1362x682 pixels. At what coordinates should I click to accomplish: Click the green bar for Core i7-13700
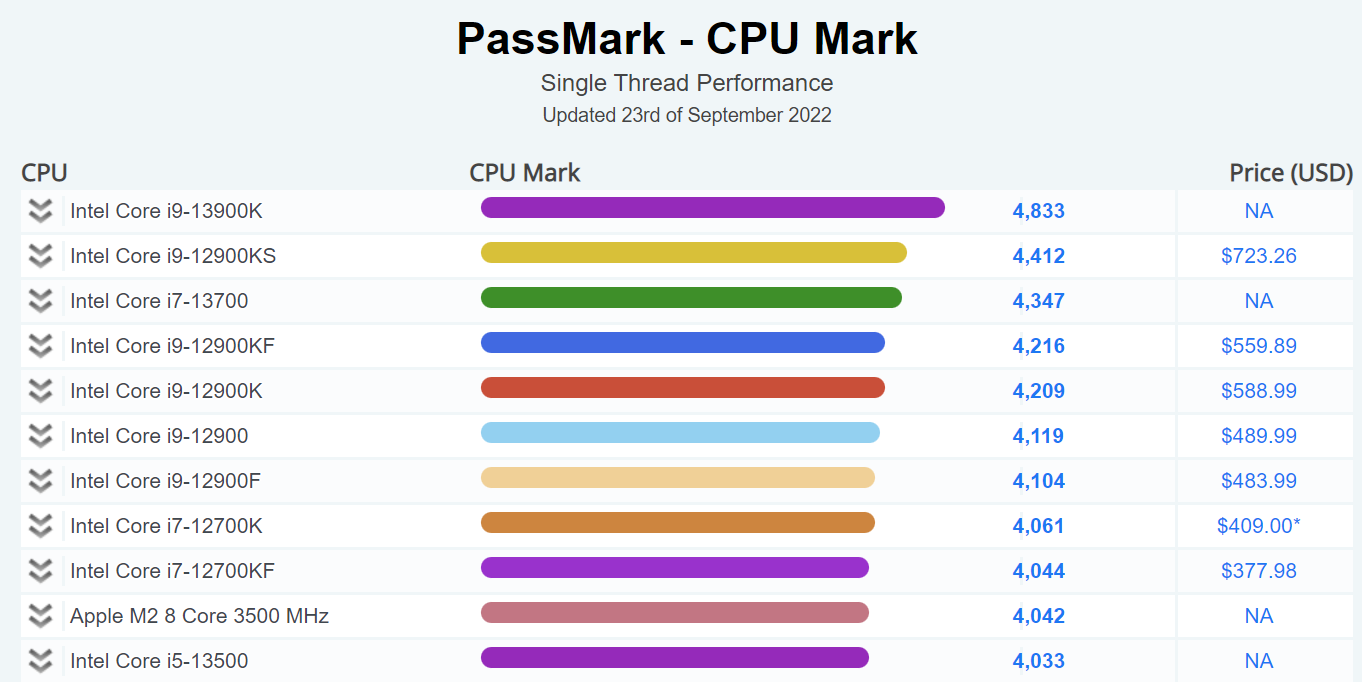click(x=691, y=298)
